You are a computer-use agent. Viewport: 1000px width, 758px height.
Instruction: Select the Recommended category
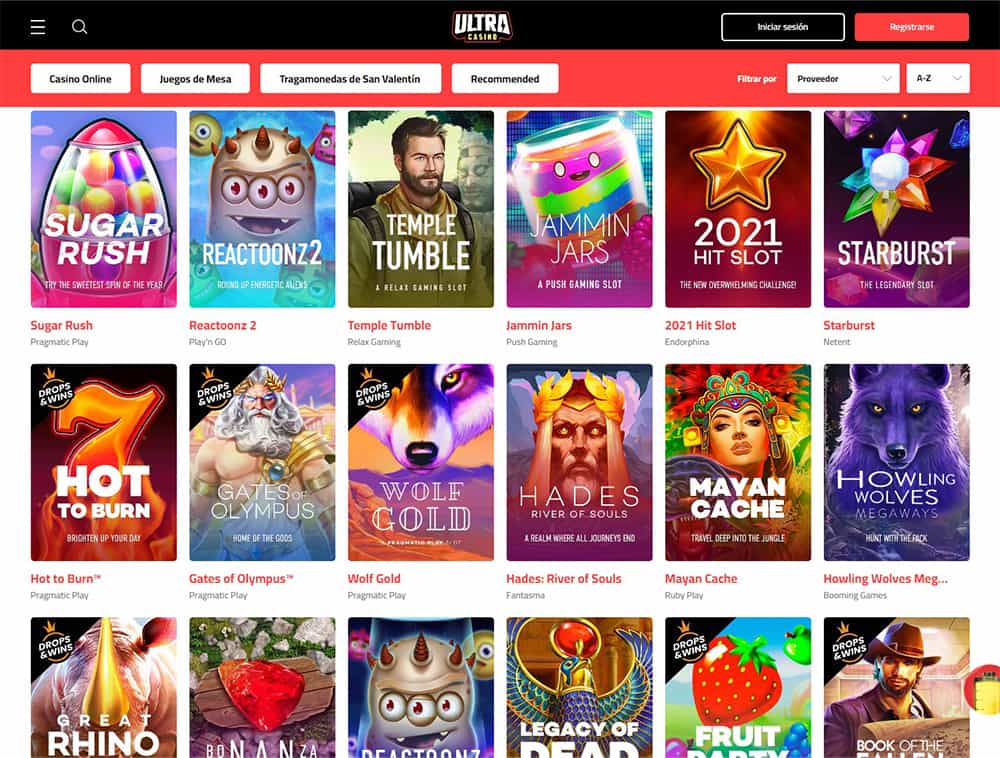pos(505,78)
